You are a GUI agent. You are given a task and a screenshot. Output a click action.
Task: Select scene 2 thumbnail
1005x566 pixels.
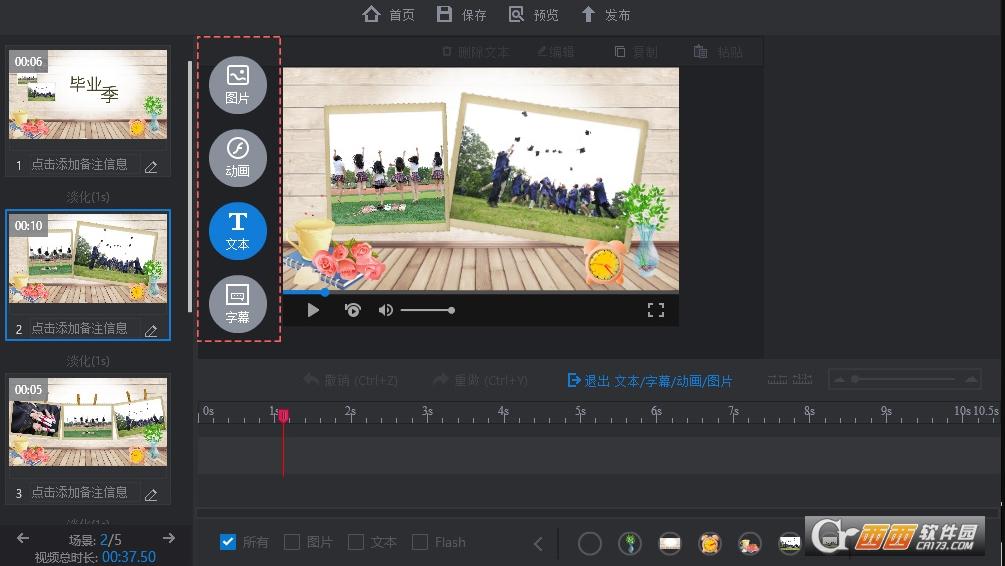pos(88,258)
